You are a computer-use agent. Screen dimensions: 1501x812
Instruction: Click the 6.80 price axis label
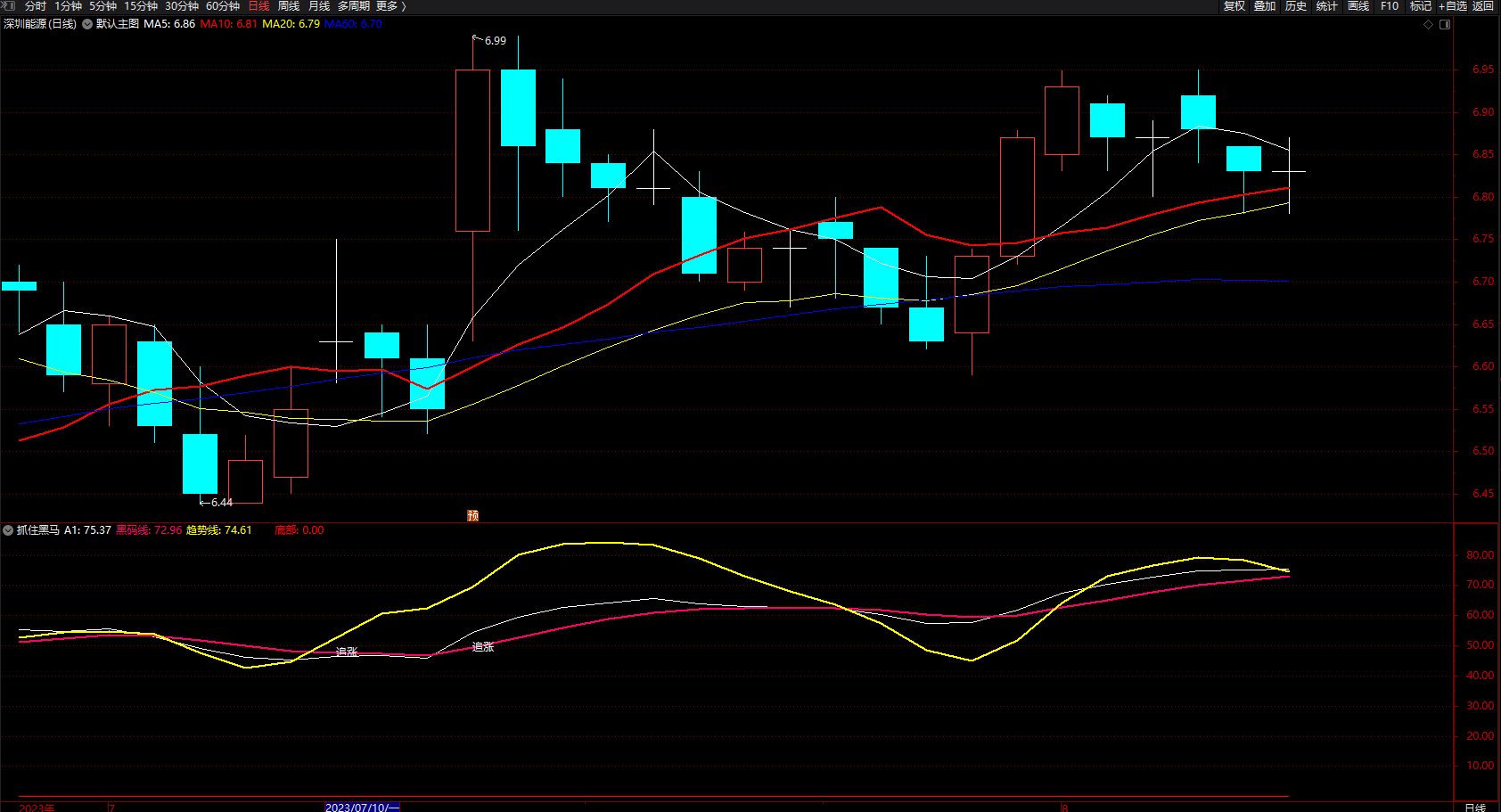[1483, 197]
